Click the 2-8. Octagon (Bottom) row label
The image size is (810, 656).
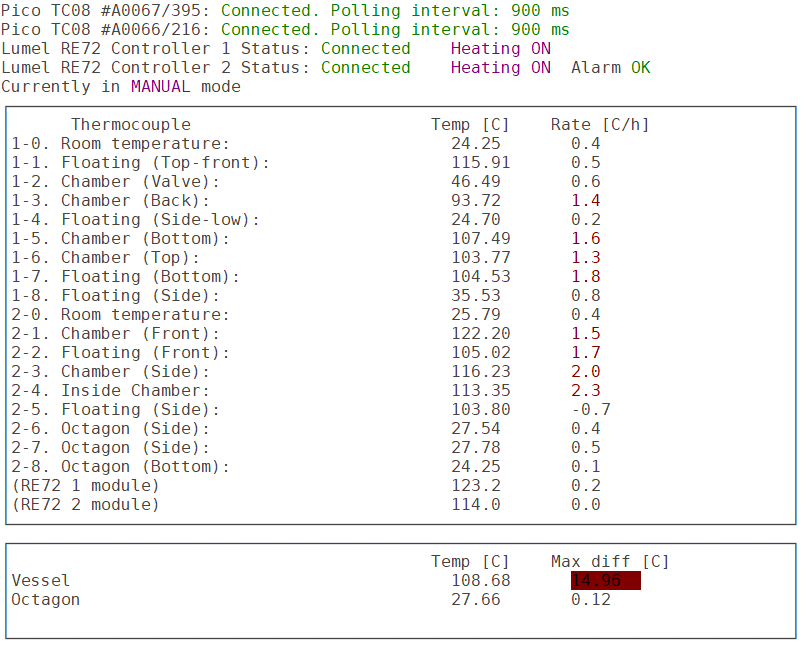pyautogui.click(x=120, y=467)
